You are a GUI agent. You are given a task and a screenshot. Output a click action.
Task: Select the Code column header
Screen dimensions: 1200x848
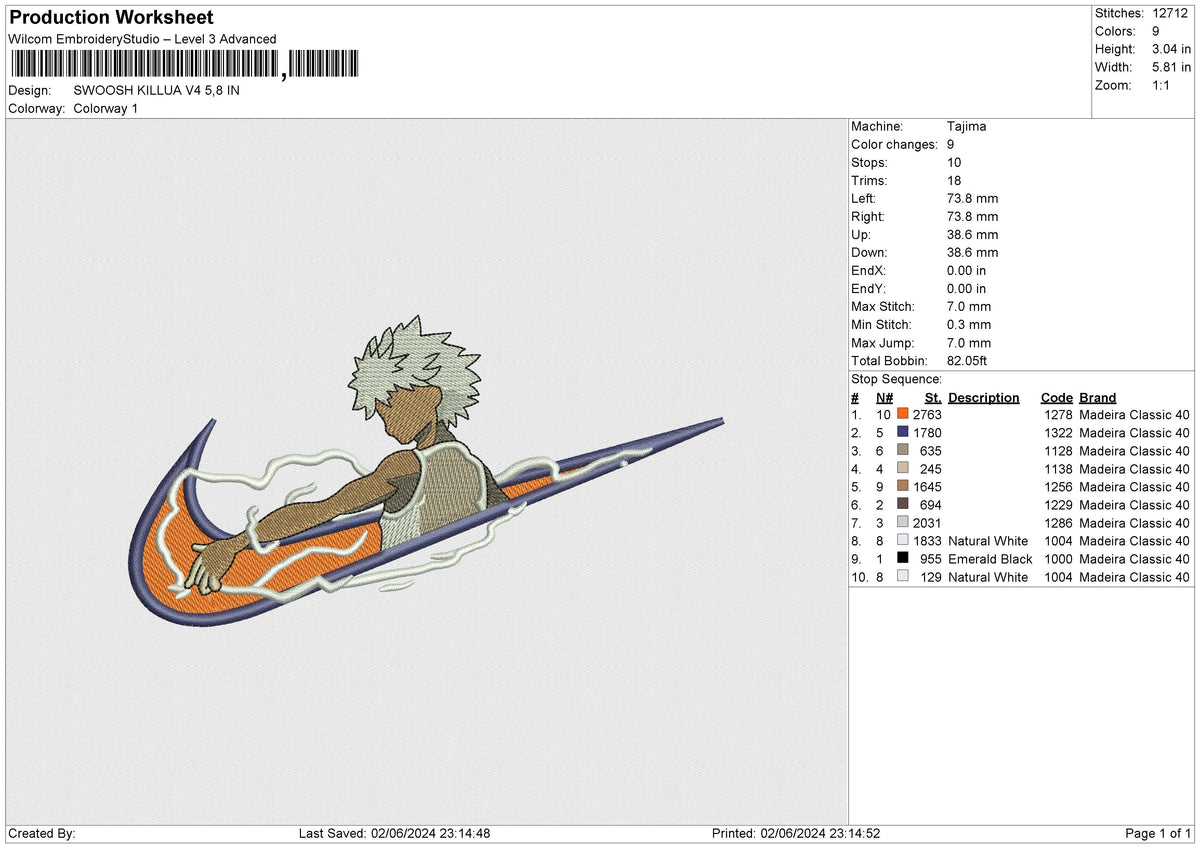click(x=1056, y=397)
